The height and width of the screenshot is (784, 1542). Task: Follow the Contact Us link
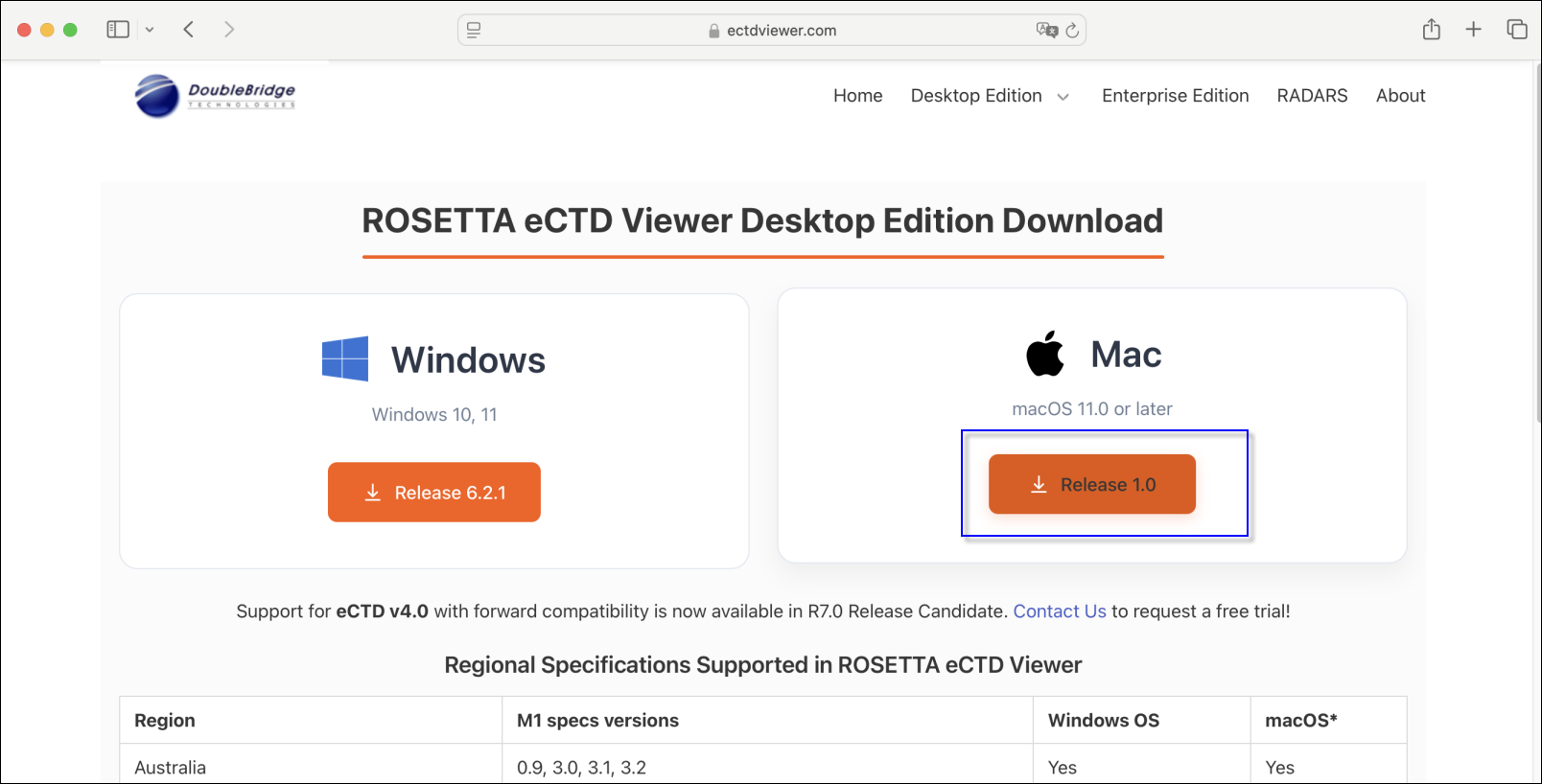click(1059, 611)
